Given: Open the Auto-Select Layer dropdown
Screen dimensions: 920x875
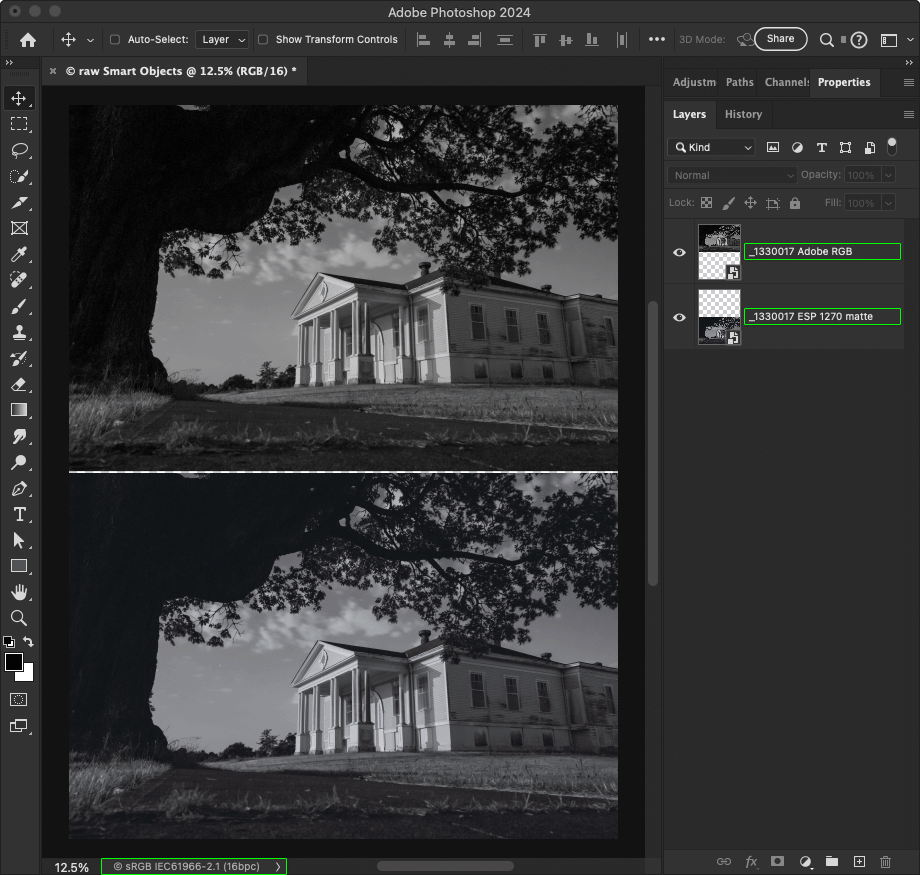Looking at the screenshot, I should tap(222, 39).
